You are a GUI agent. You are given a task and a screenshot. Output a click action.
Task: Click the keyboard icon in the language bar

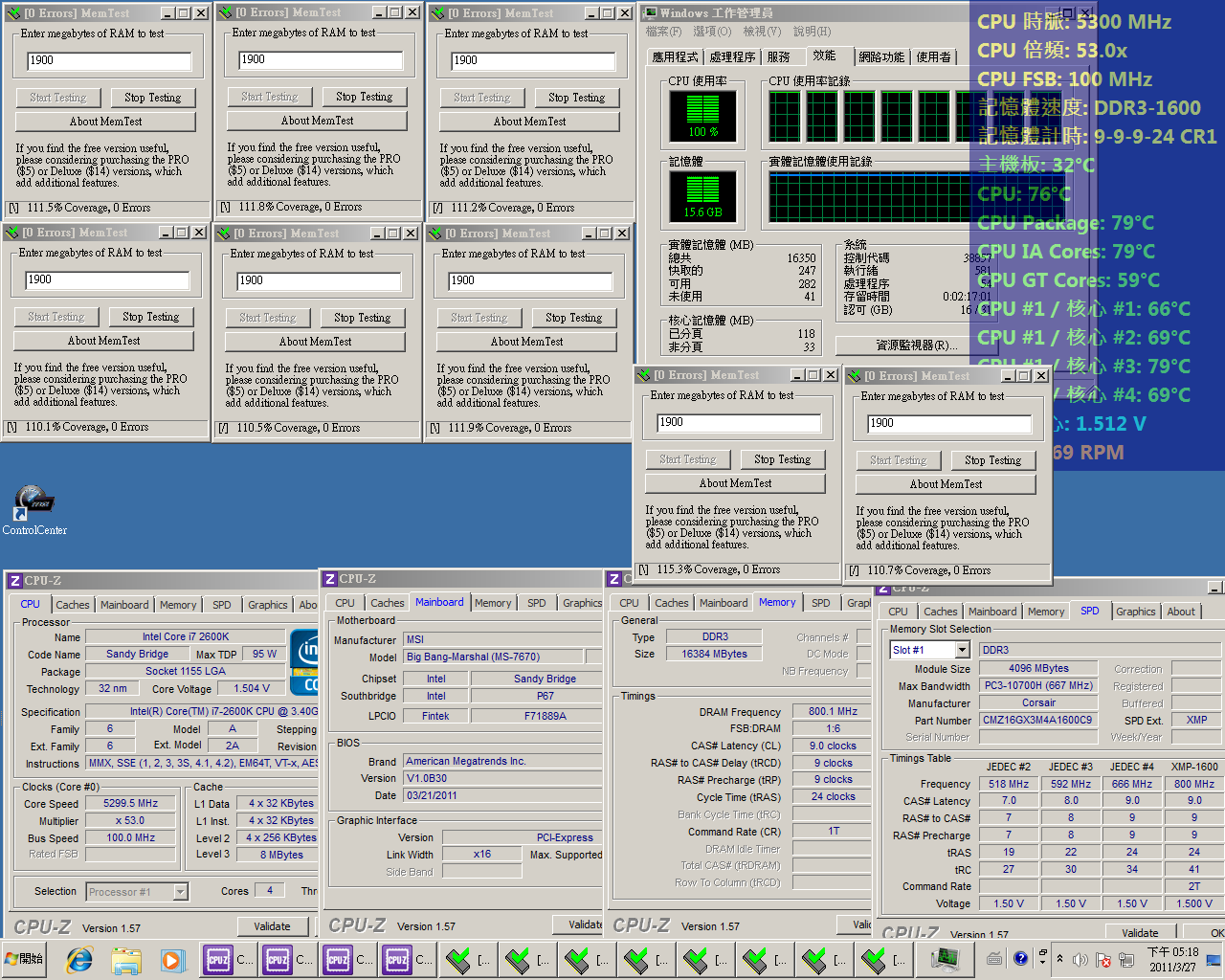(x=995, y=958)
